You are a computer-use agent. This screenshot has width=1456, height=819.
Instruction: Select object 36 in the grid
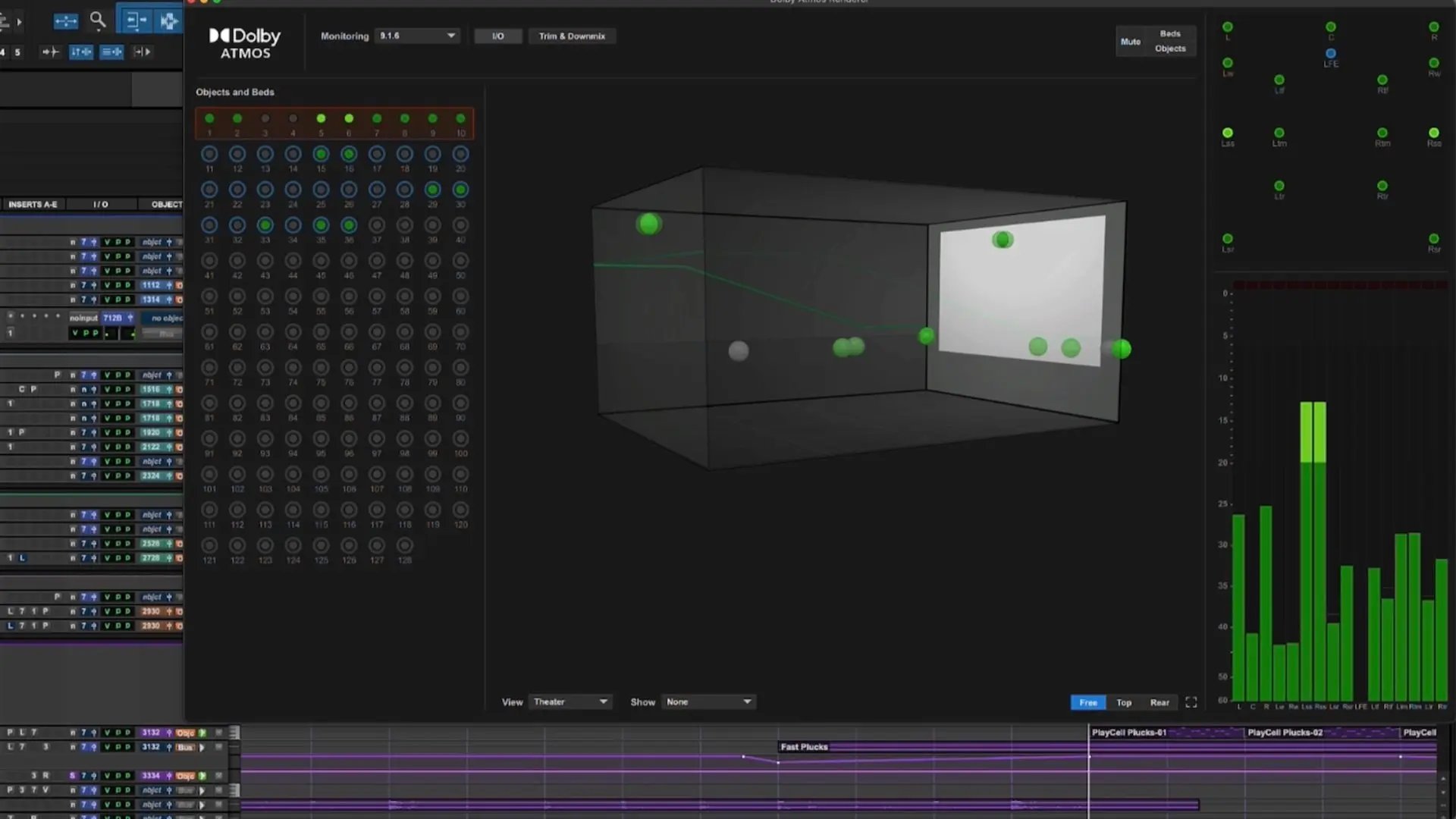point(349,225)
